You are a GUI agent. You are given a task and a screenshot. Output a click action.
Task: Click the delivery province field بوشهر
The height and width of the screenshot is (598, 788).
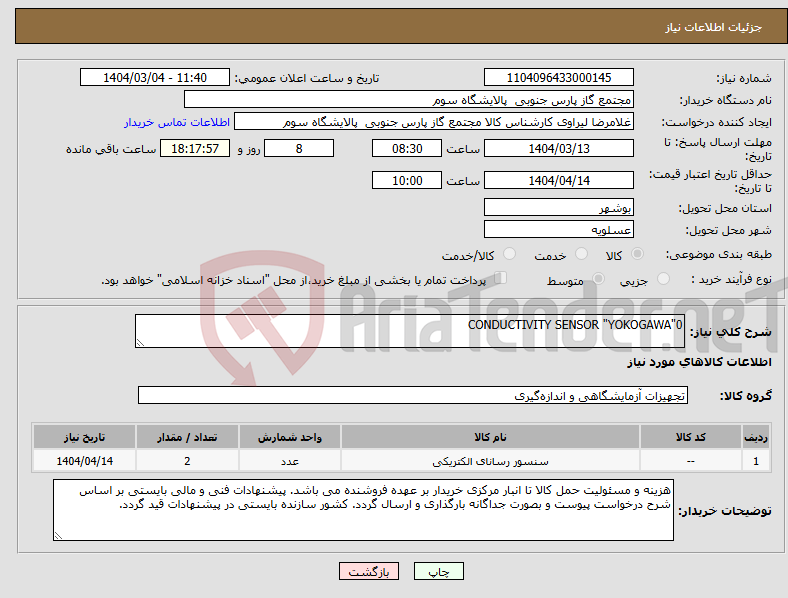[x=559, y=207]
